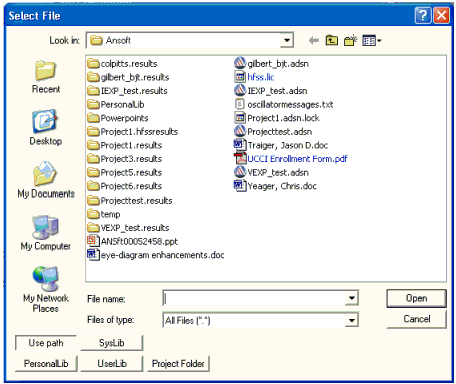Focus the File name input field
The width and height of the screenshot is (456, 384).
click(255, 298)
